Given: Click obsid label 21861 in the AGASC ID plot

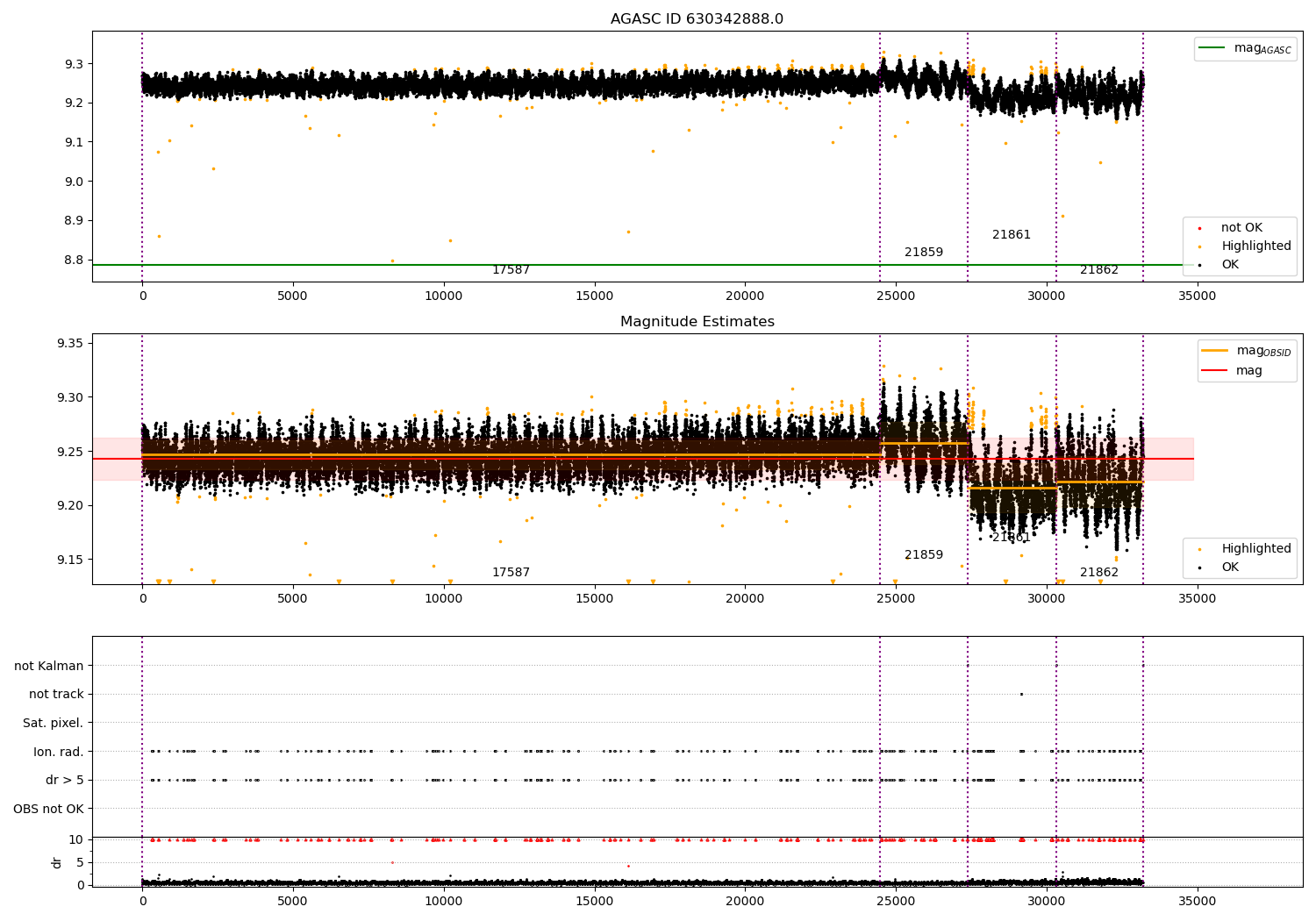Looking at the screenshot, I should tap(1012, 235).
